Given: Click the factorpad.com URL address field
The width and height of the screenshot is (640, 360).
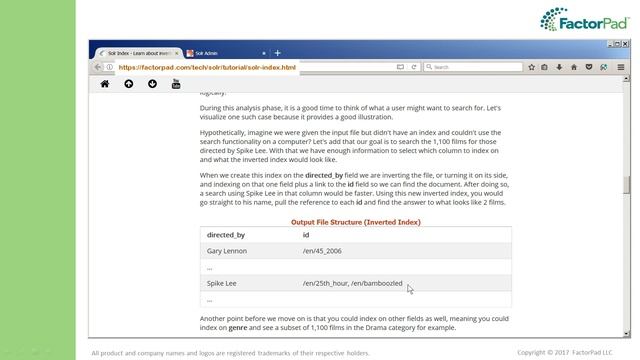Looking at the screenshot, I should pyautogui.click(x=207, y=67).
